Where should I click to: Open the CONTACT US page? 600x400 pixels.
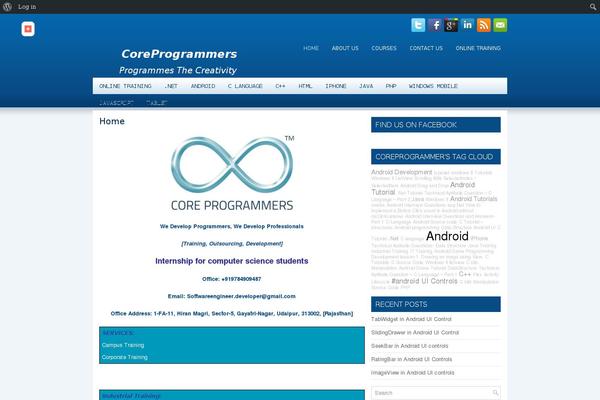click(426, 48)
